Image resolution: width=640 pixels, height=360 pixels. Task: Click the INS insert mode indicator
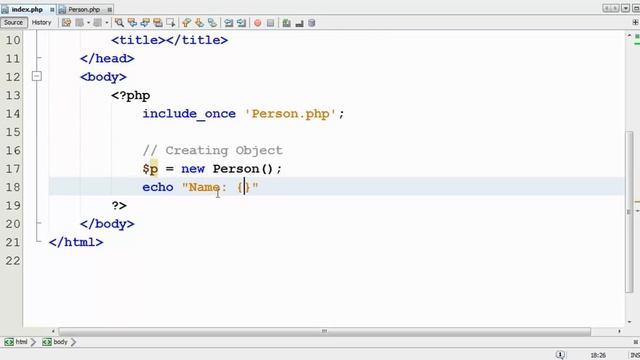click(635, 355)
